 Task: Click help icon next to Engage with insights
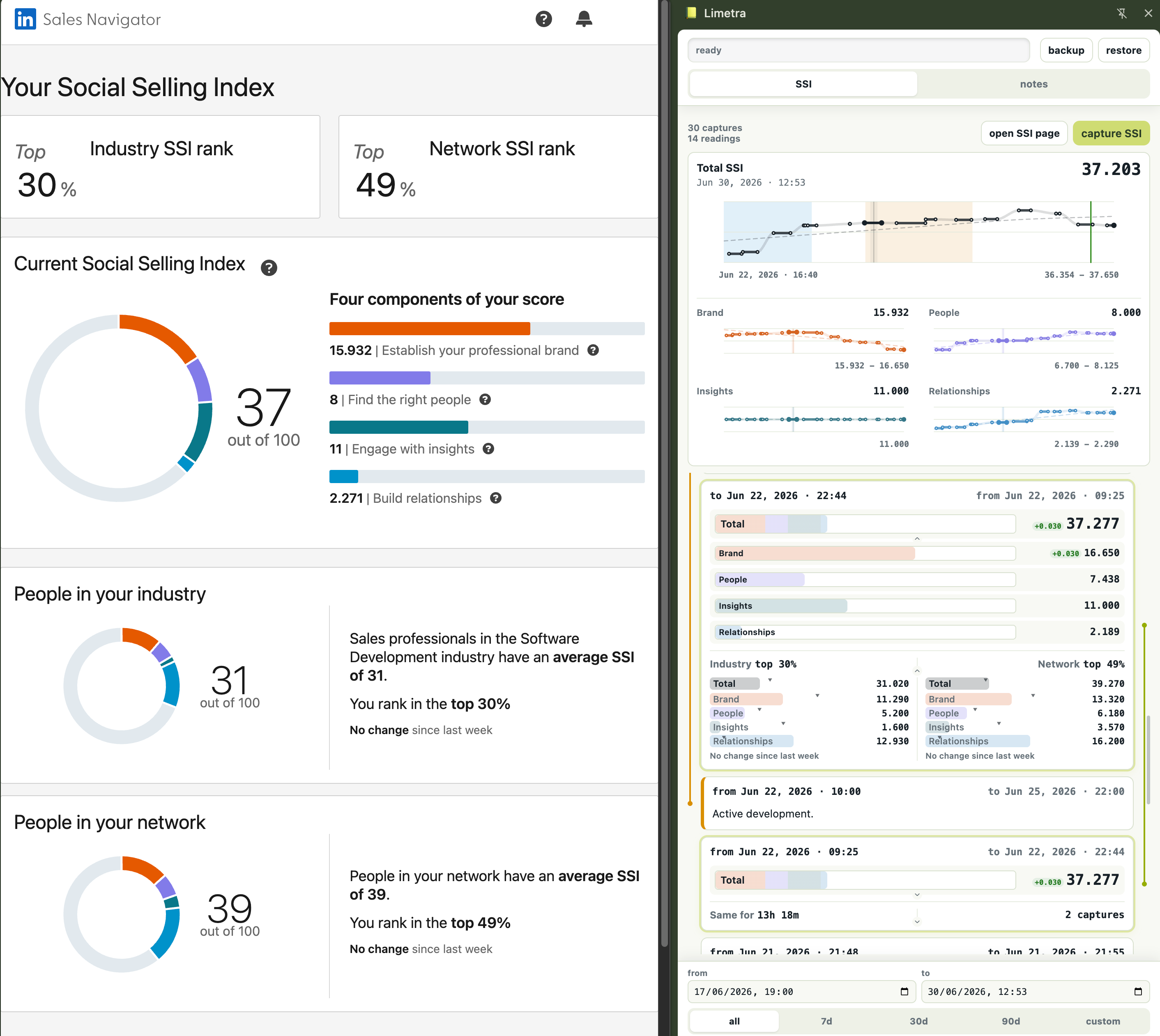click(488, 449)
